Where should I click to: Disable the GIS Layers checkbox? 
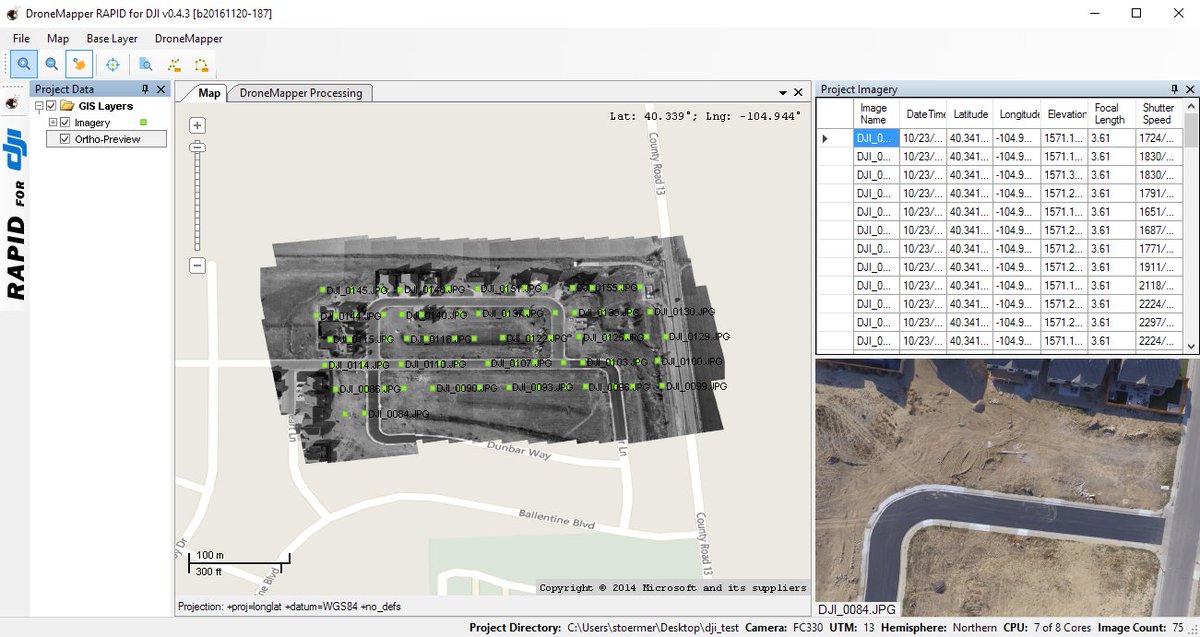[51, 105]
